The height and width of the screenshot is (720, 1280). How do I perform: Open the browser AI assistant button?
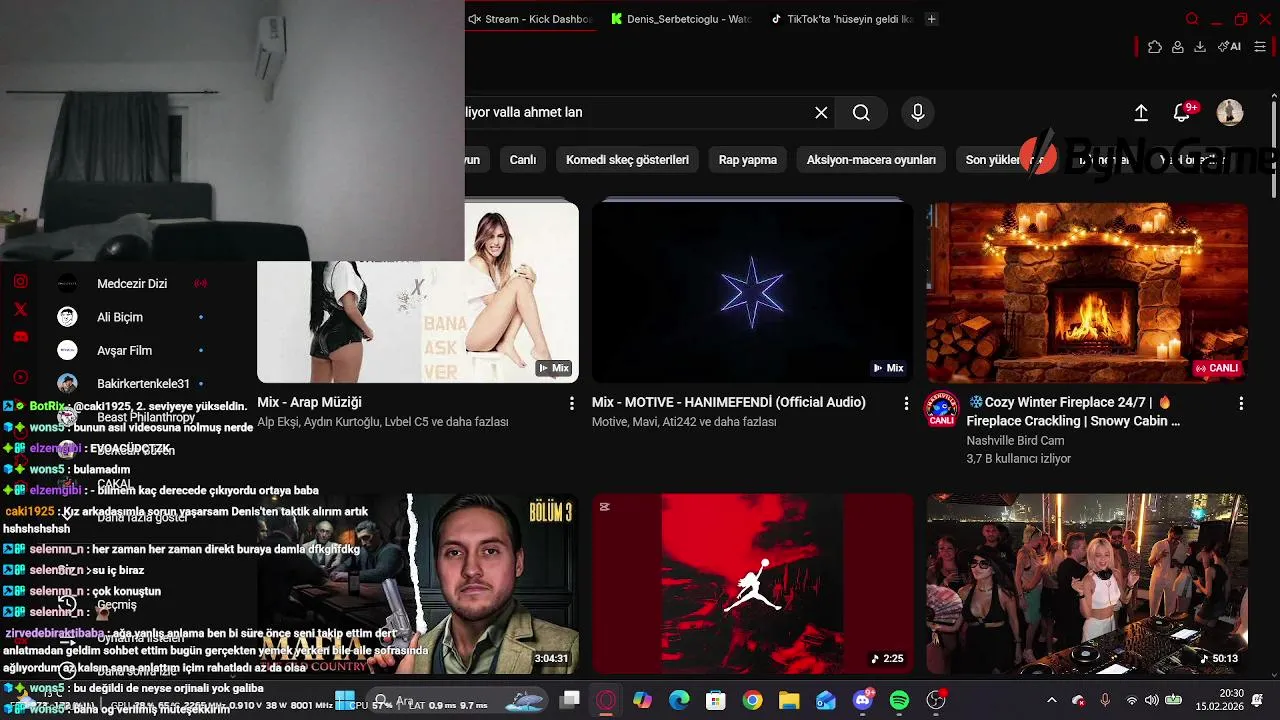coord(1229,47)
